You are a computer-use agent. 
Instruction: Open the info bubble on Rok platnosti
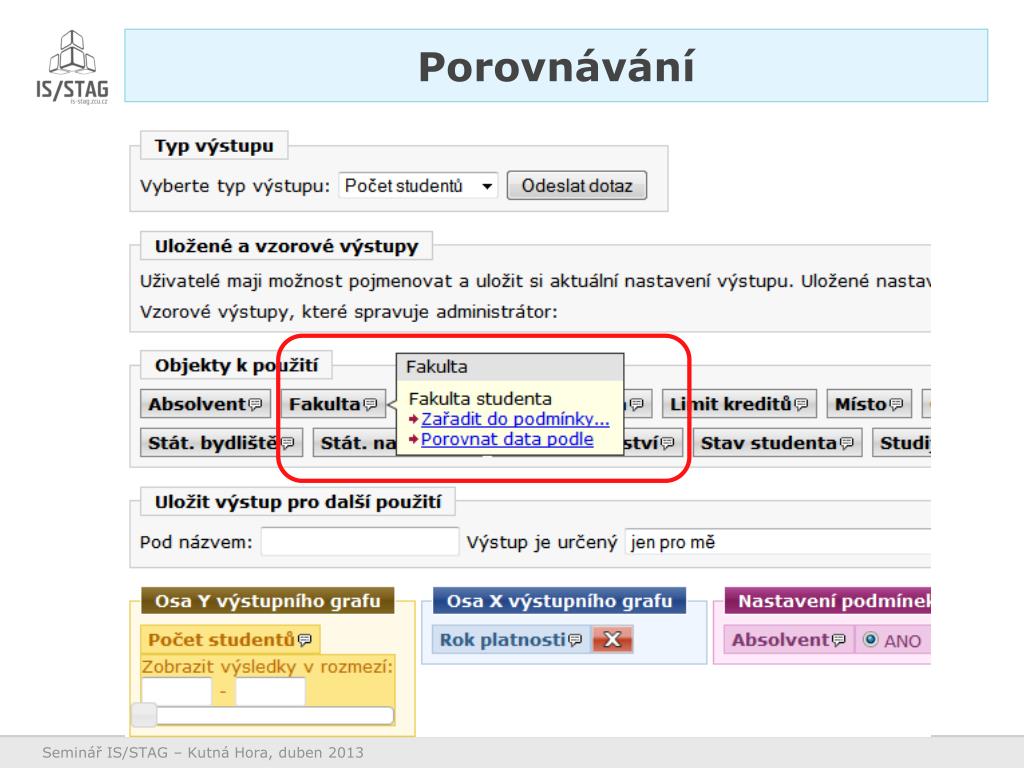[x=575, y=640]
